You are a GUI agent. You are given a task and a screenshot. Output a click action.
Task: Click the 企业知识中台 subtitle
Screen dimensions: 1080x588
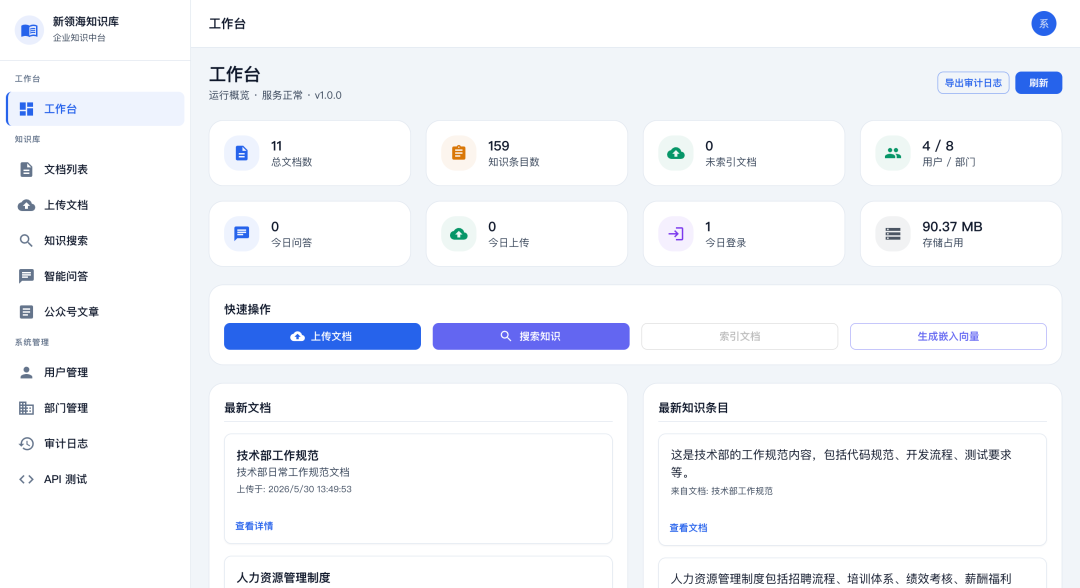79,38
